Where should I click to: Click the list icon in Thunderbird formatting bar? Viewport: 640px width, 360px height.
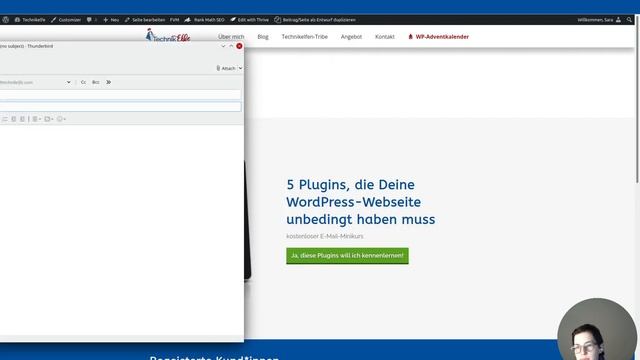point(5,119)
